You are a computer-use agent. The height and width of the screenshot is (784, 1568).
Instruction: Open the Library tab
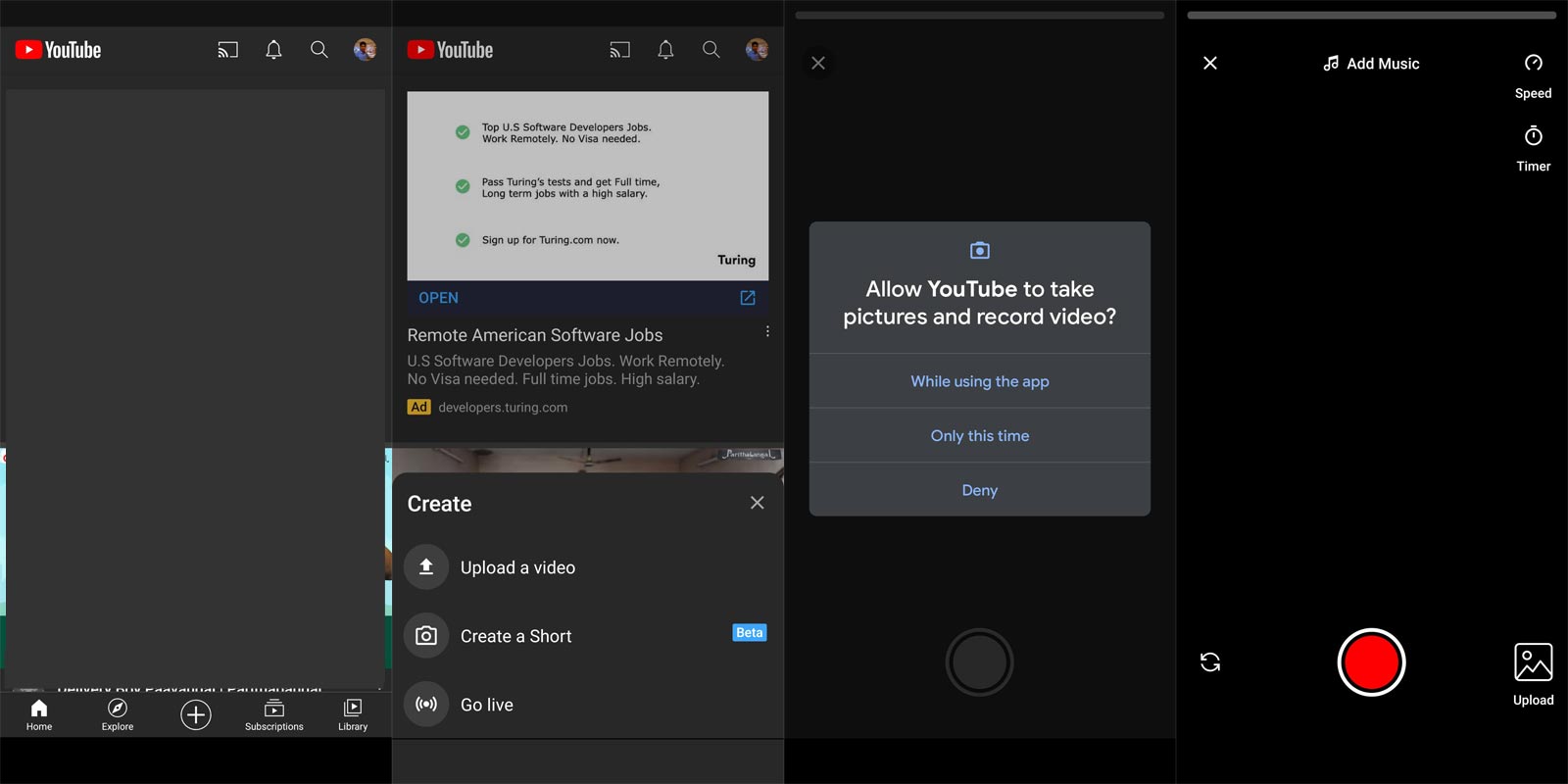353,714
